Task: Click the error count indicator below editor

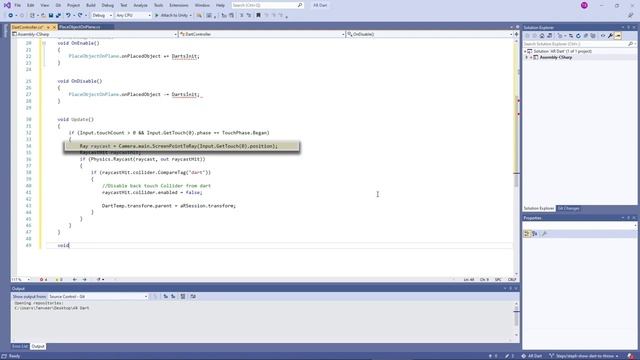Action: 43,280
